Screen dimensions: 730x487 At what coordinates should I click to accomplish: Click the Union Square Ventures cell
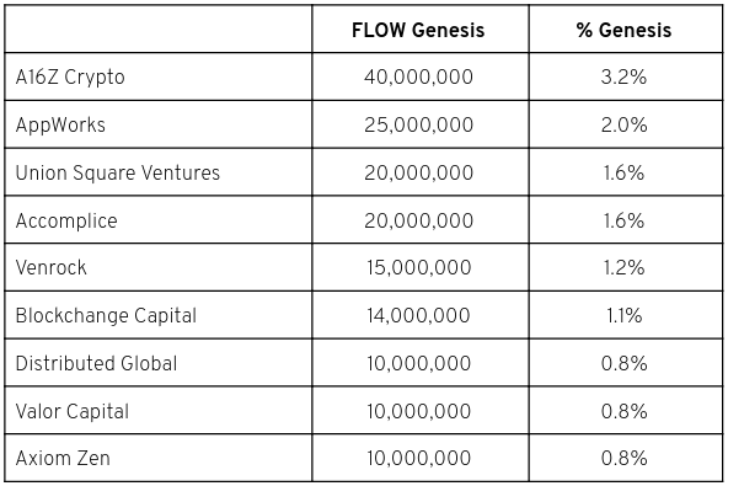coord(118,174)
